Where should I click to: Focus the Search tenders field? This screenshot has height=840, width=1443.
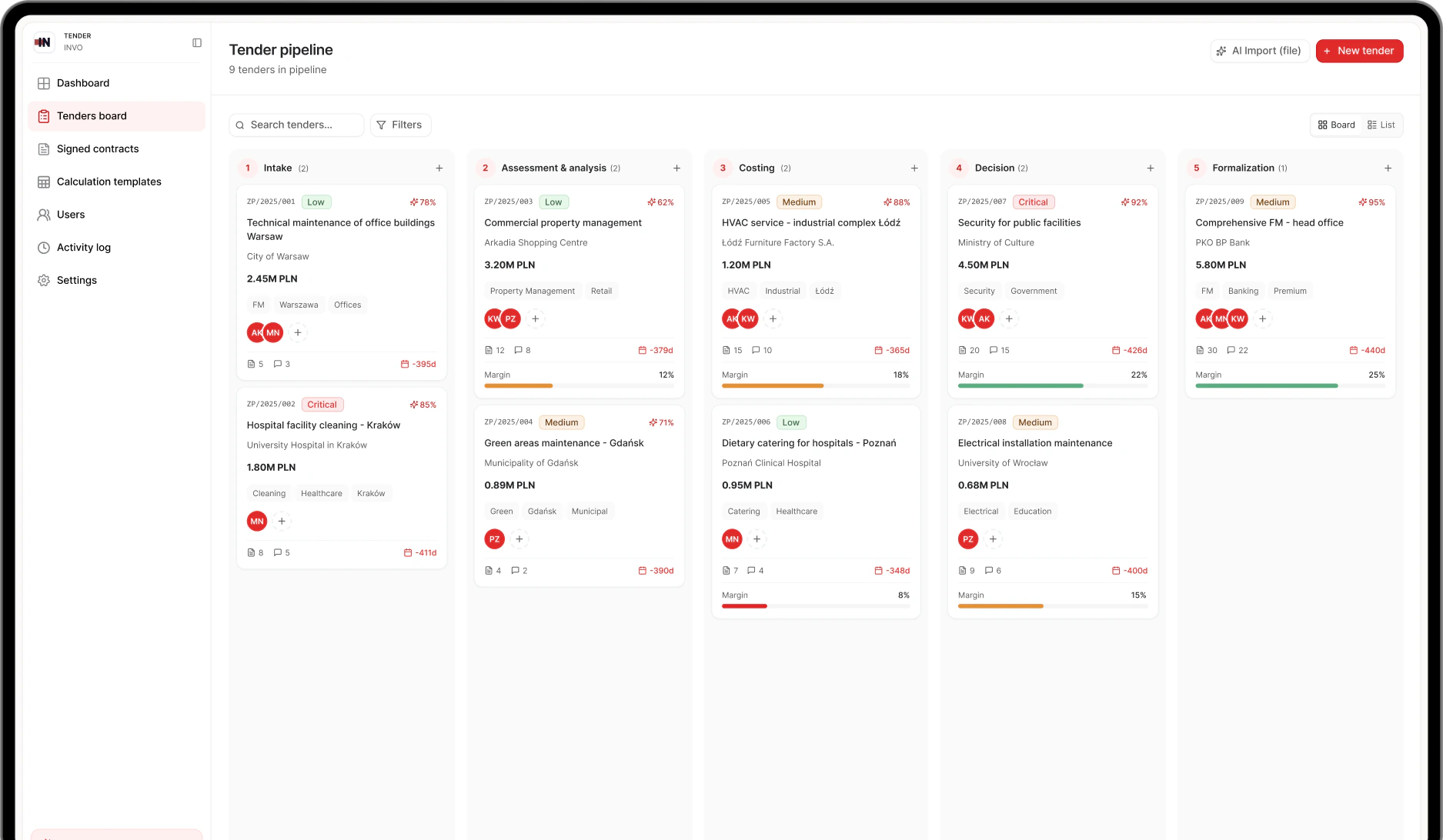coord(296,125)
